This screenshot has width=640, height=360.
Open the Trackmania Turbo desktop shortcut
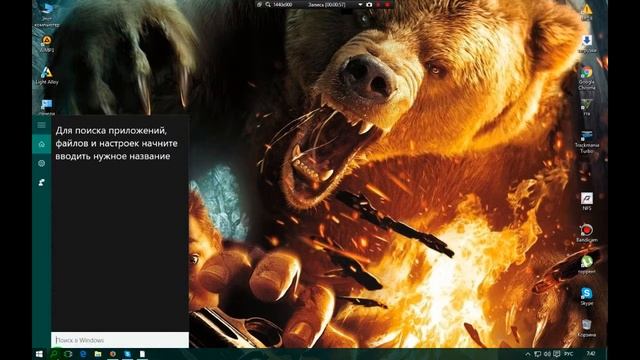pos(587,142)
